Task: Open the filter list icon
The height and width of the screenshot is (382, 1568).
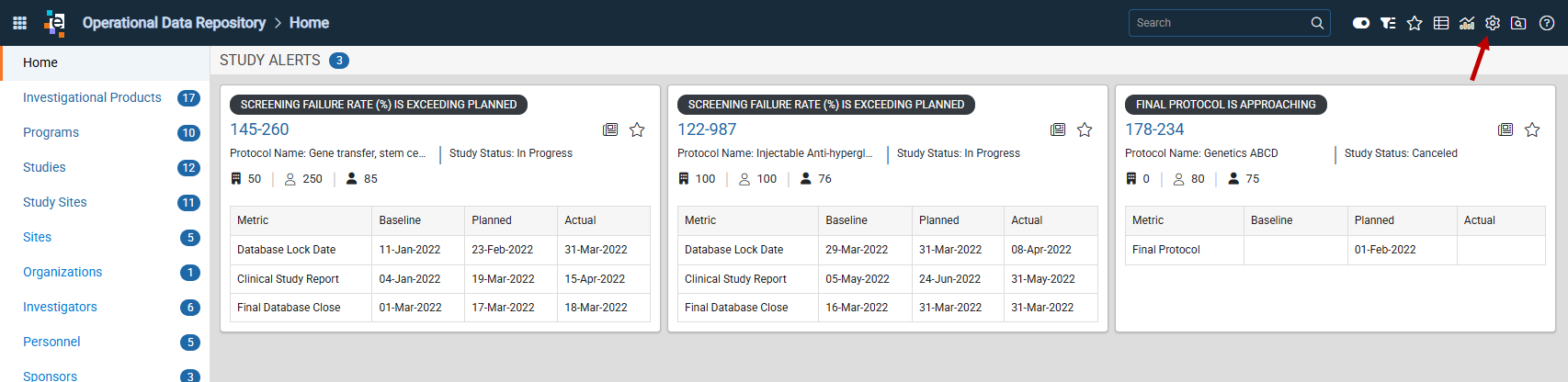Action: point(1388,23)
